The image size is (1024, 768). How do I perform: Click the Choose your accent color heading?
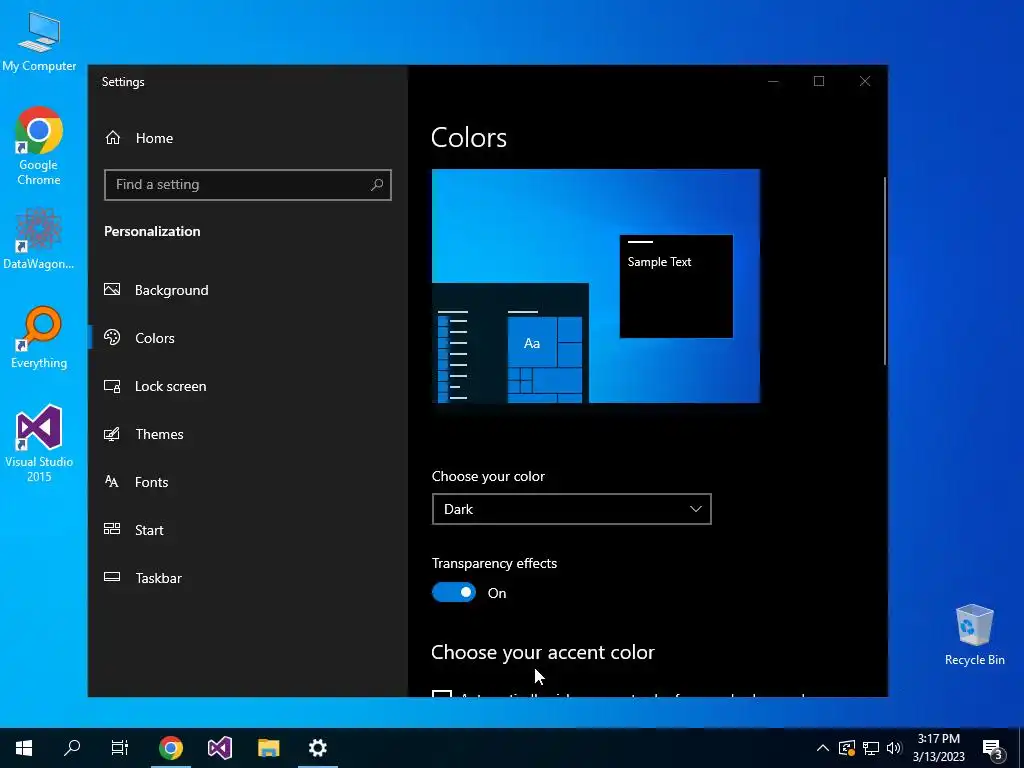[x=543, y=652]
